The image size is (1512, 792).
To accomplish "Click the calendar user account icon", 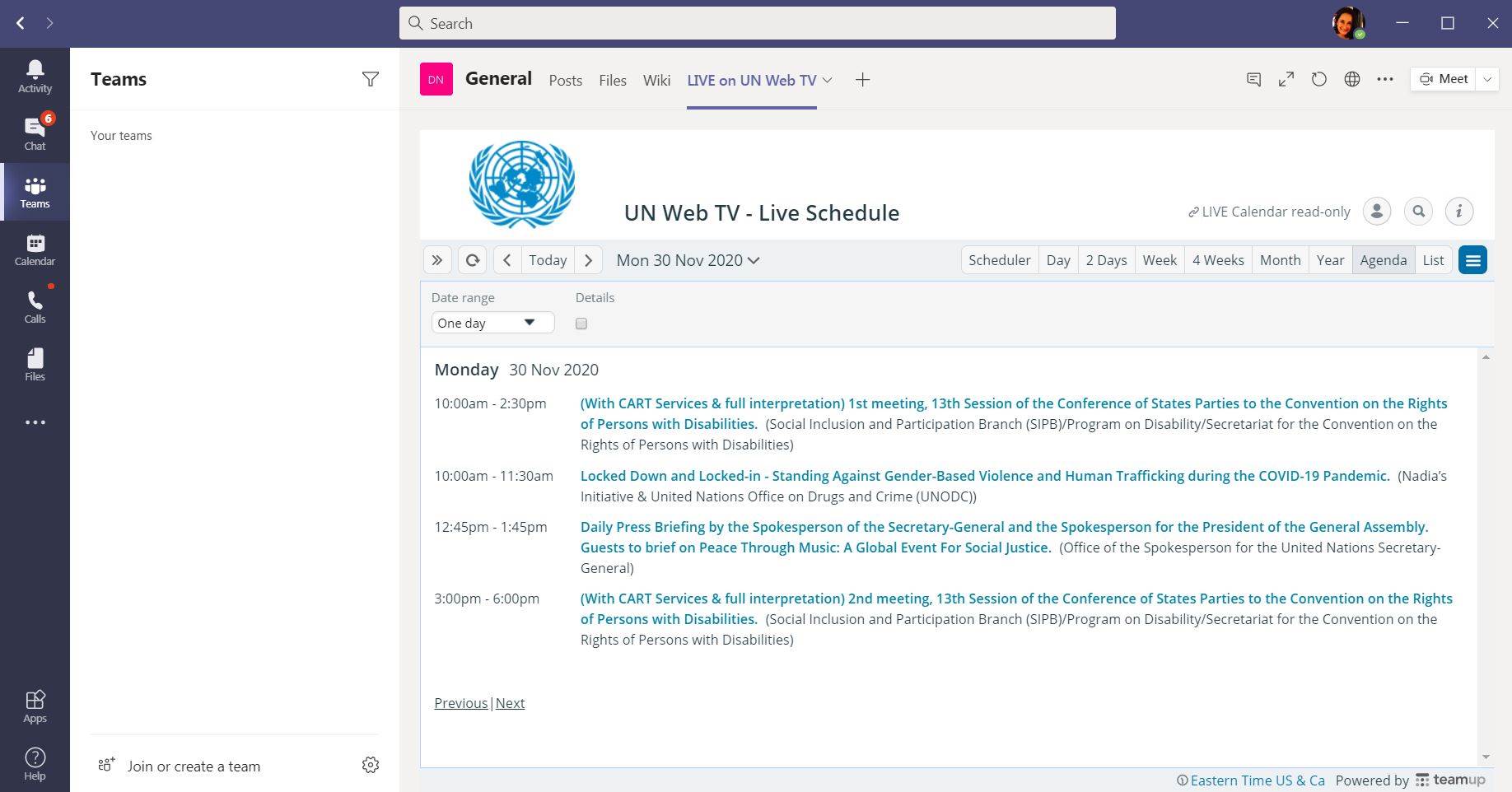I will click(1377, 211).
